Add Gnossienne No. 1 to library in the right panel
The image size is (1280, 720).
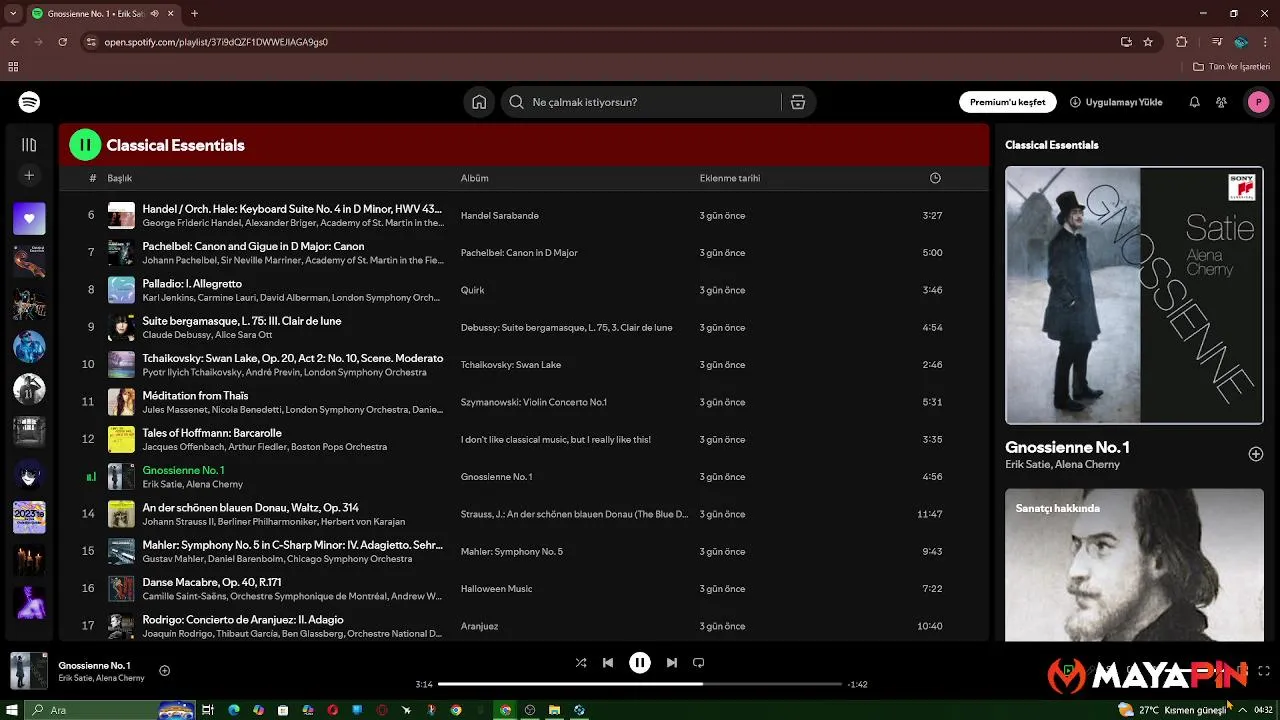[x=1256, y=454]
